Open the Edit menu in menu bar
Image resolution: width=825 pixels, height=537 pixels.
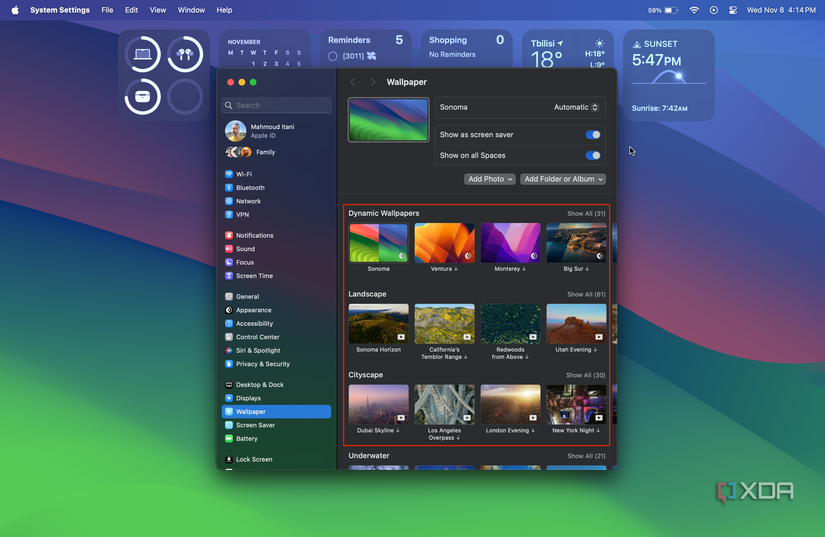(x=131, y=10)
